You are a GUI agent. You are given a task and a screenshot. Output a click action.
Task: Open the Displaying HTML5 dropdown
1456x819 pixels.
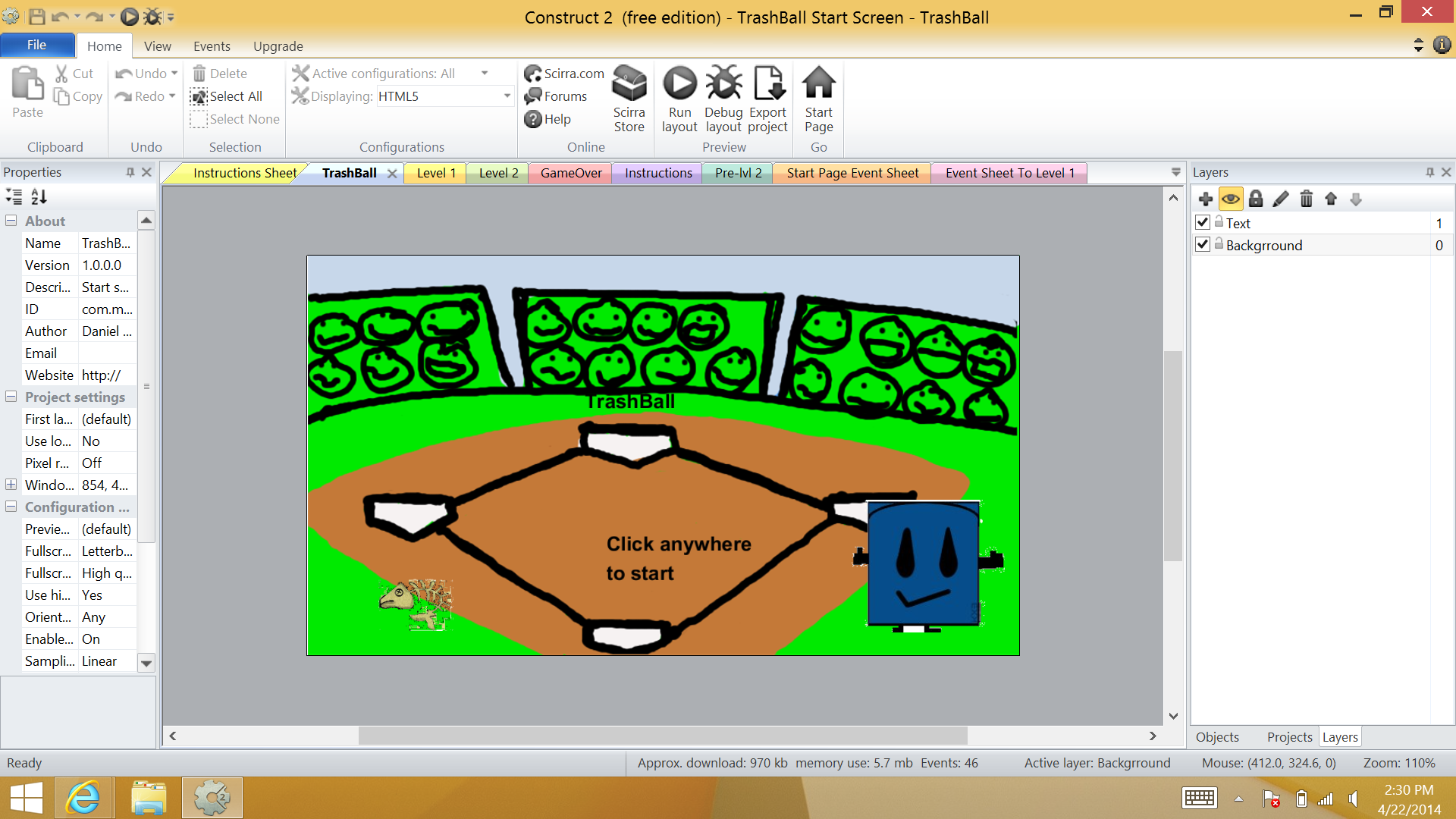pyautogui.click(x=507, y=96)
